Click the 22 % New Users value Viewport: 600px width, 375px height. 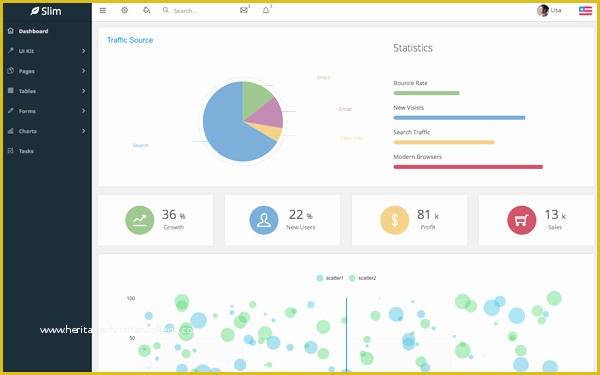point(300,215)
